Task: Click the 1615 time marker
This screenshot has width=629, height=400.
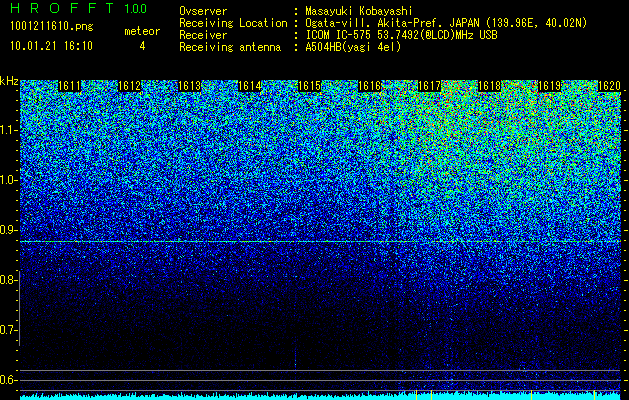Action: point(309,86)
